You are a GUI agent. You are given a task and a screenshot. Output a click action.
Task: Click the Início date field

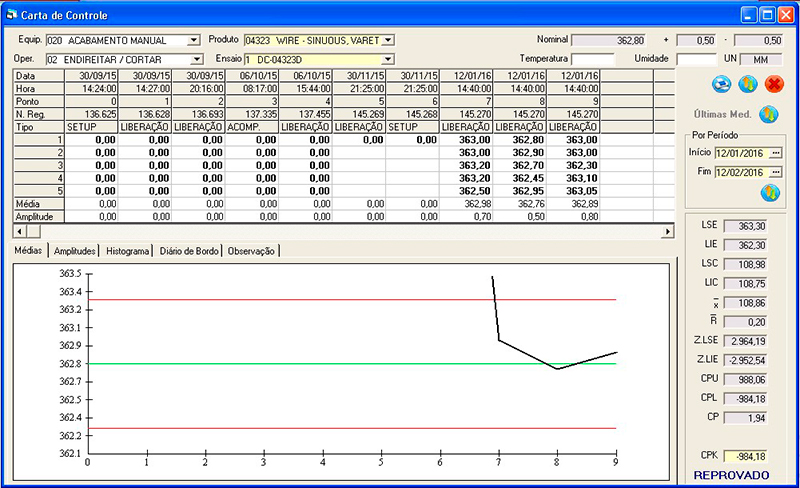click(742, 153)
